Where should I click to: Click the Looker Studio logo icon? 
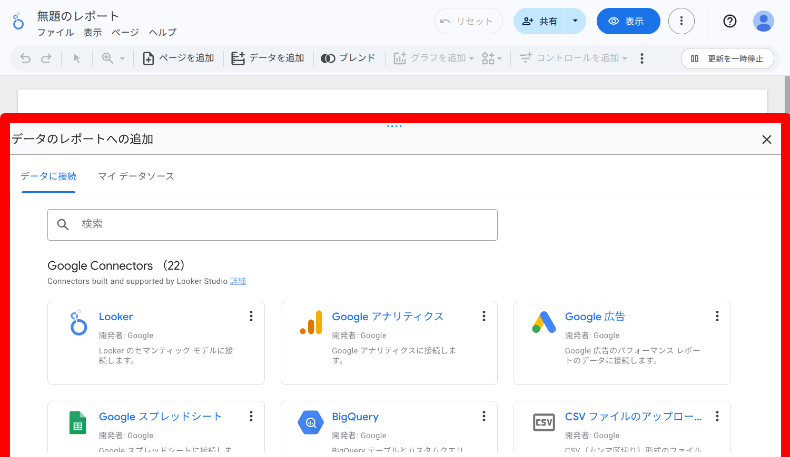click(x=18, y=22)
